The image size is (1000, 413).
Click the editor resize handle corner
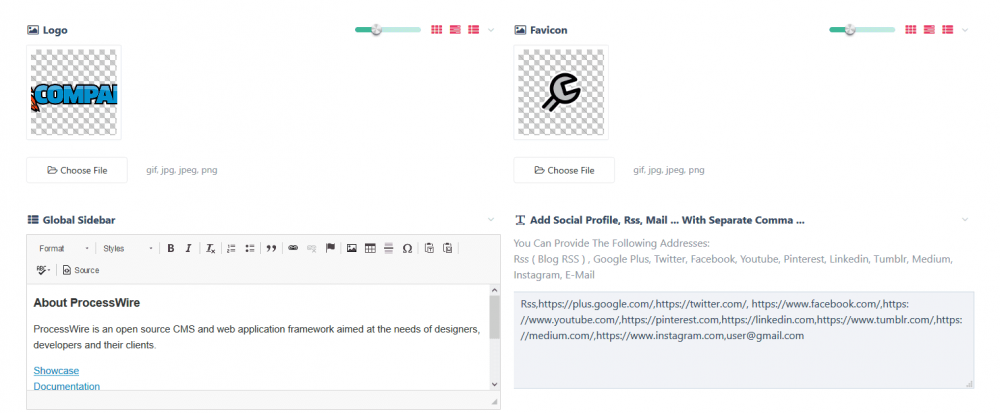point(494,402)
